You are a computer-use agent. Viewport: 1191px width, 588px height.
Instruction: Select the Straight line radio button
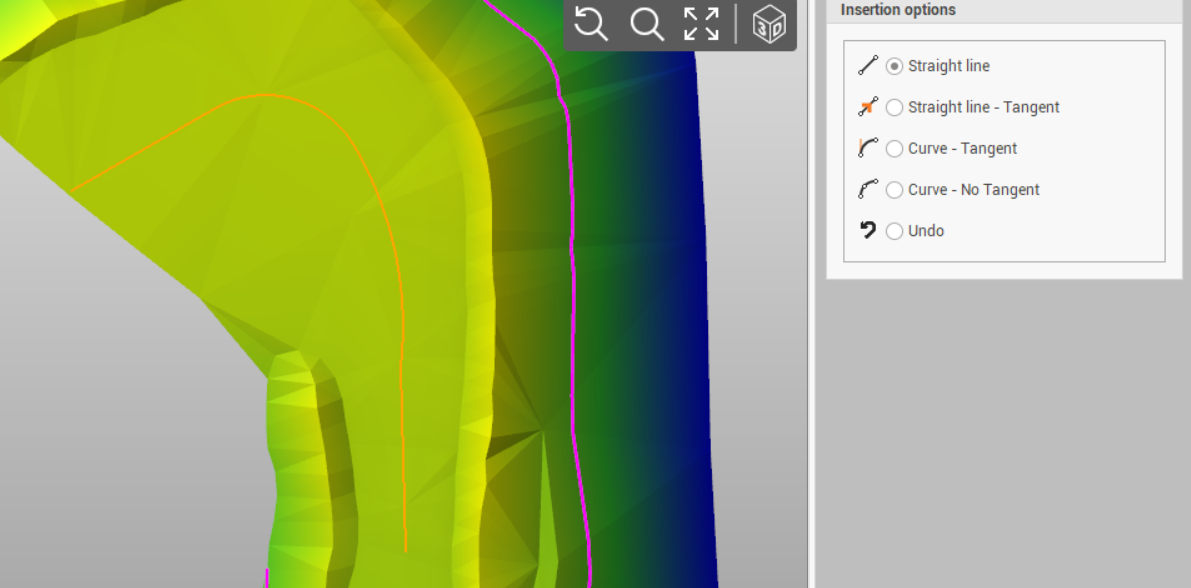coord(894,65)
